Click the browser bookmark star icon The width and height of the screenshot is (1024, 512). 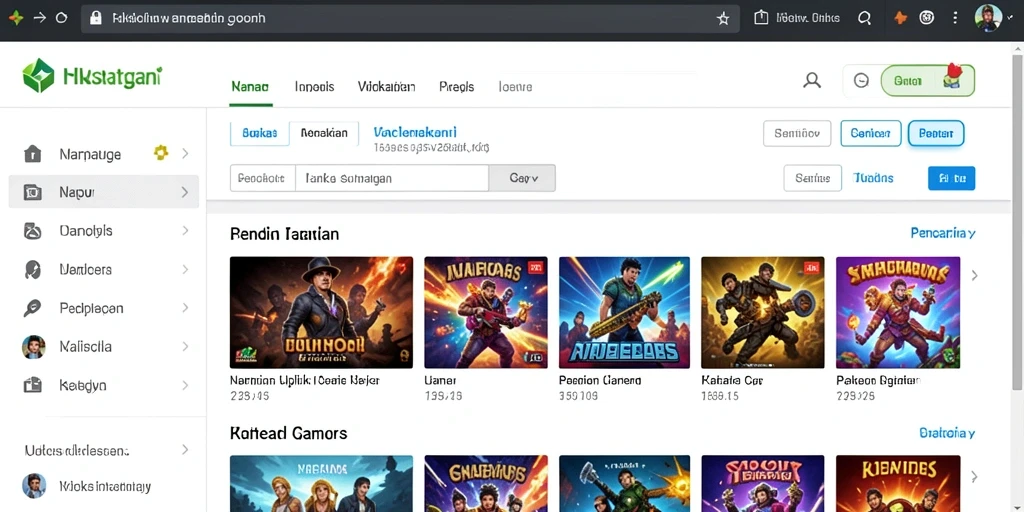[723, 18]
